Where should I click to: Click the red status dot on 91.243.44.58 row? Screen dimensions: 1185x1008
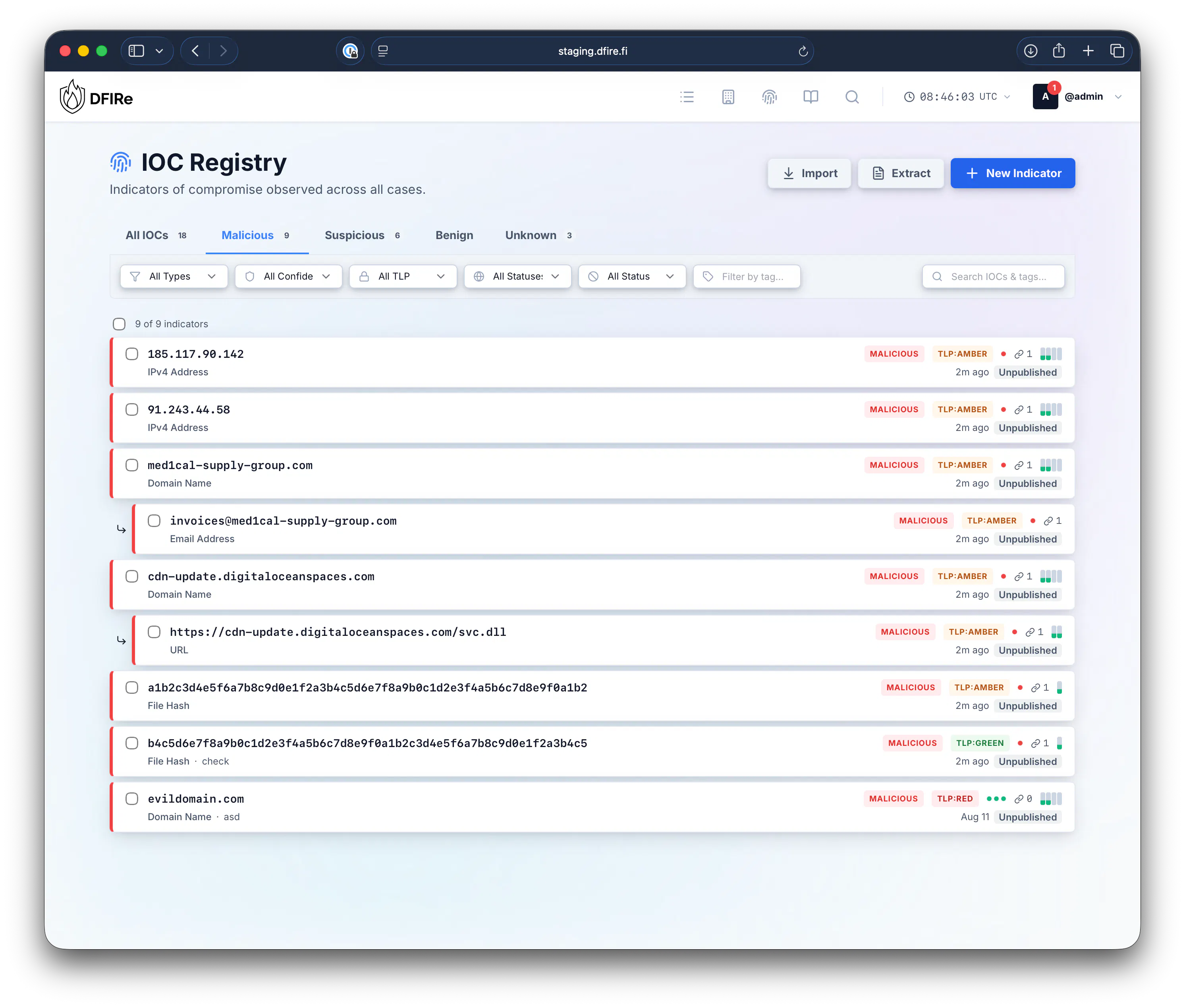point(1003,410)
